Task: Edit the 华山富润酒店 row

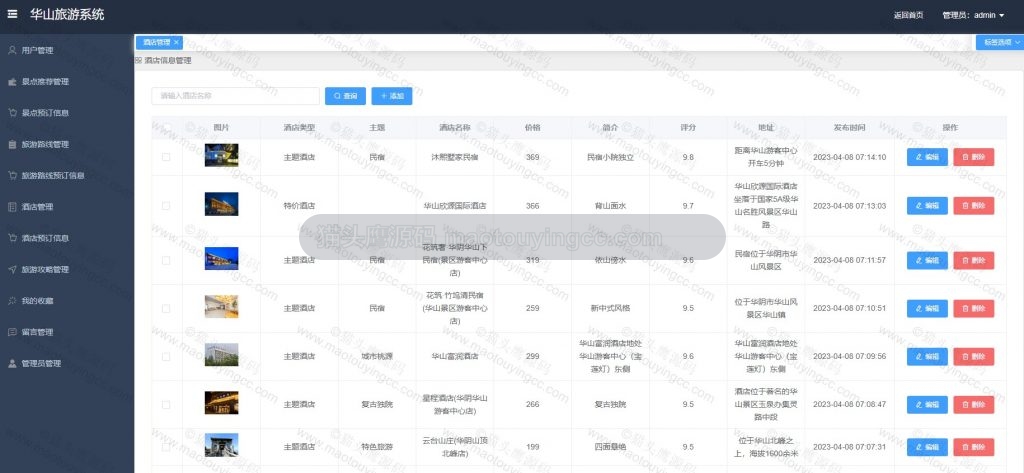Action: [x=927, y=357]
